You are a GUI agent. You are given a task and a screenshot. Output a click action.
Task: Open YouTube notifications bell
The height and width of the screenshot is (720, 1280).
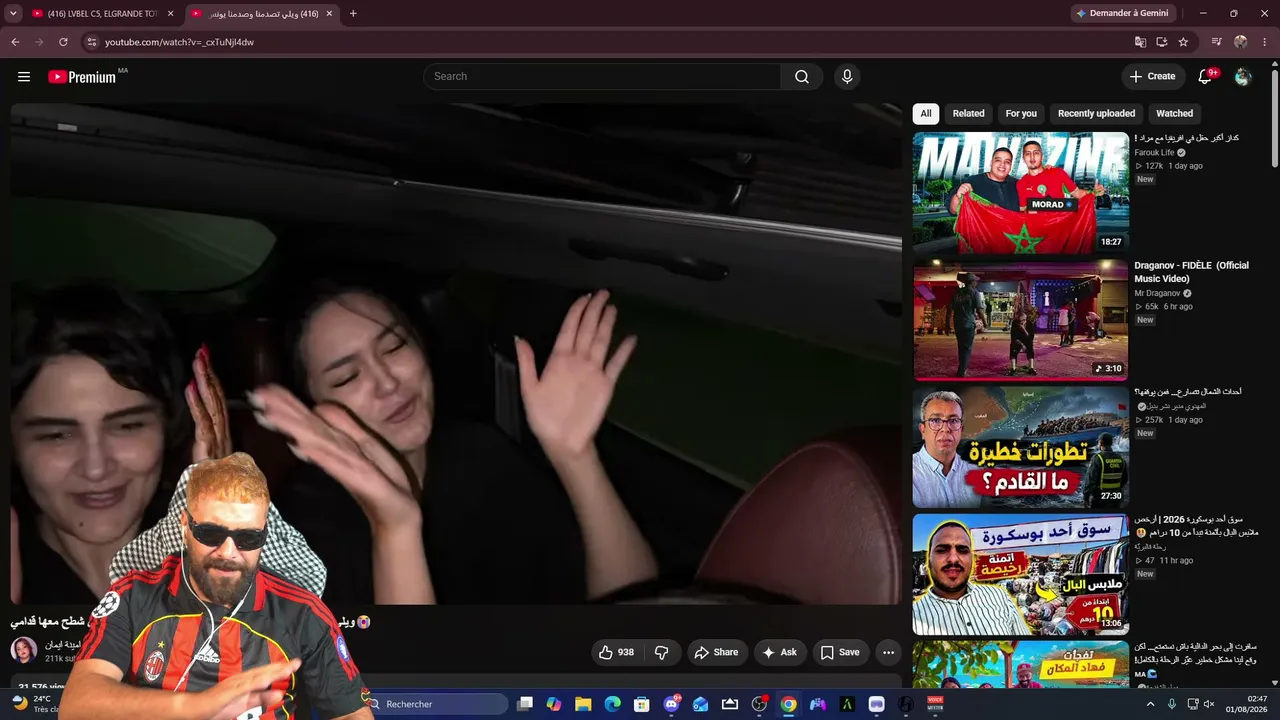pos(1206,77)
